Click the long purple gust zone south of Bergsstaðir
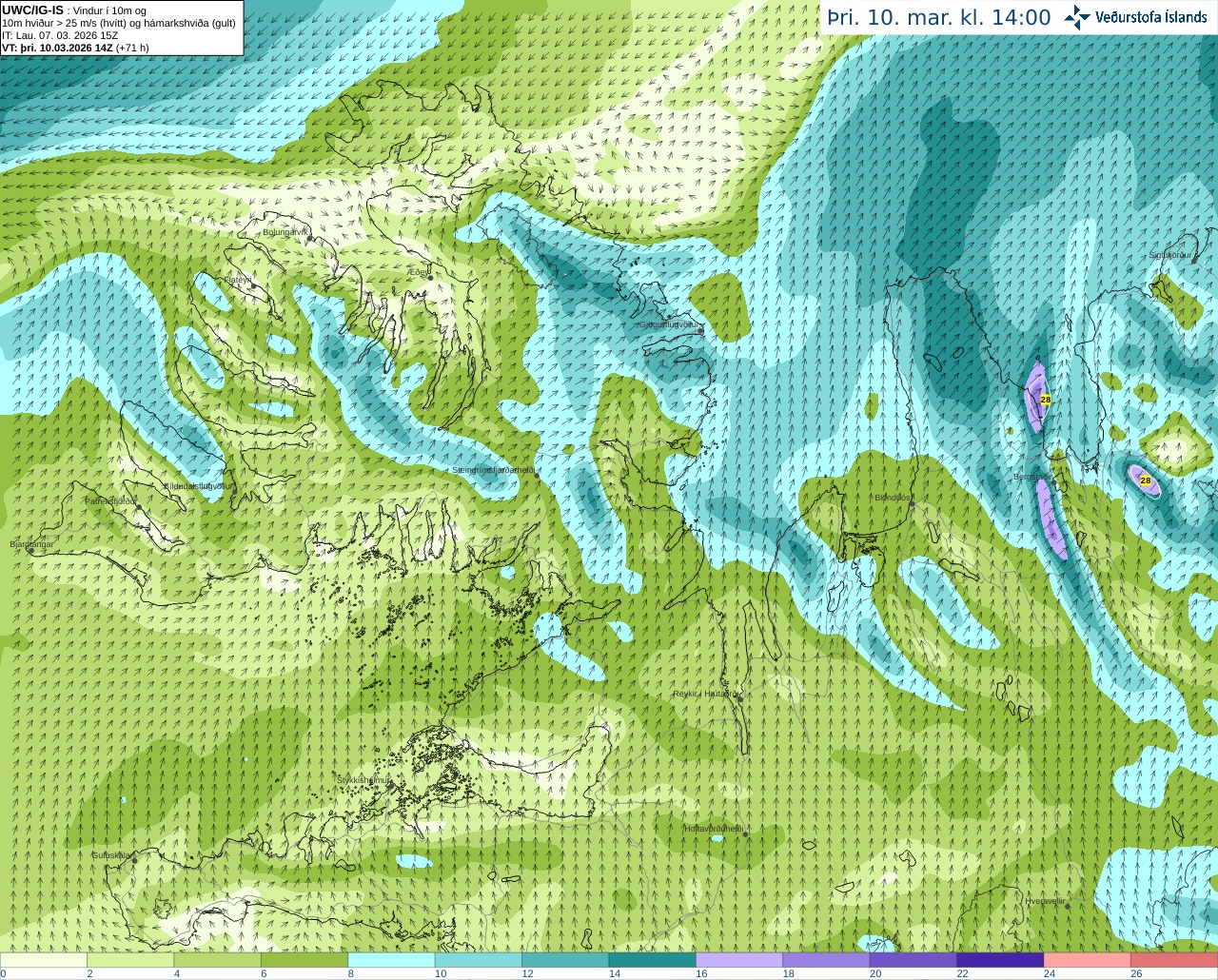Viewport: 1218px width, 980px height. [1051, 519]
